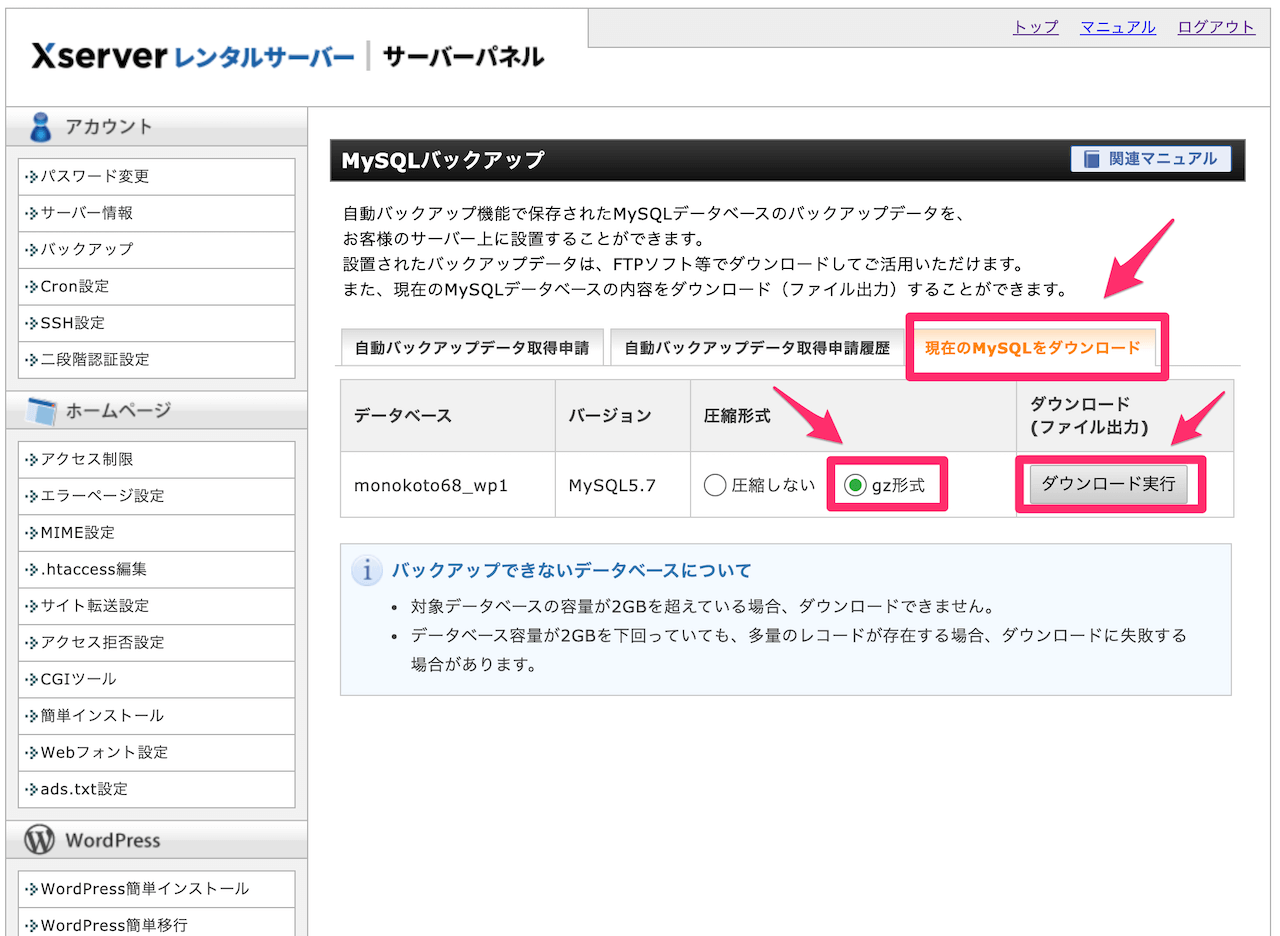Open Cron設定 in the sidebar
Image resolution: width=1280 pixels, height=936 pixels.
tap(157, 286)
